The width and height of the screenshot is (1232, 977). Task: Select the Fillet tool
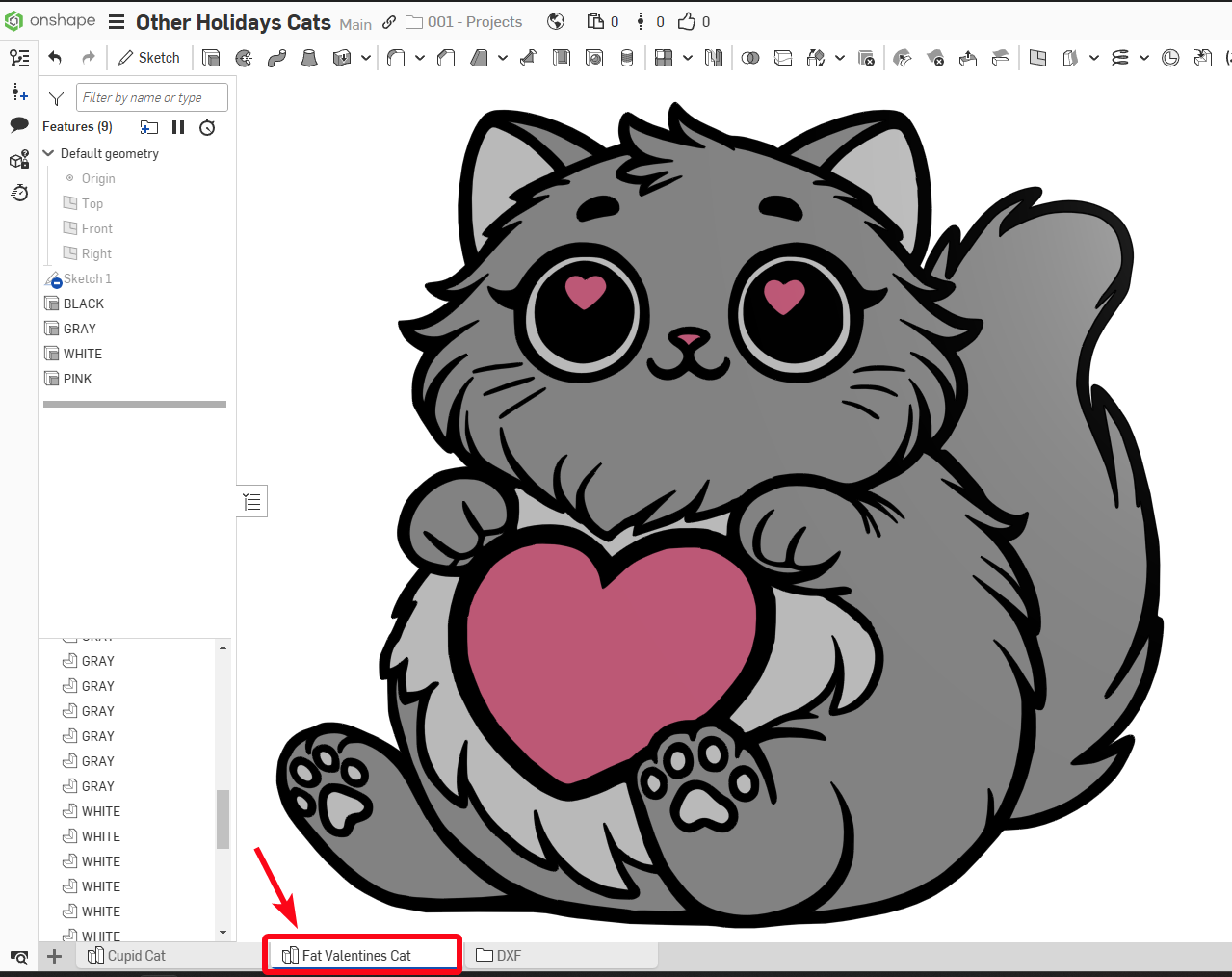pos(396,58)
